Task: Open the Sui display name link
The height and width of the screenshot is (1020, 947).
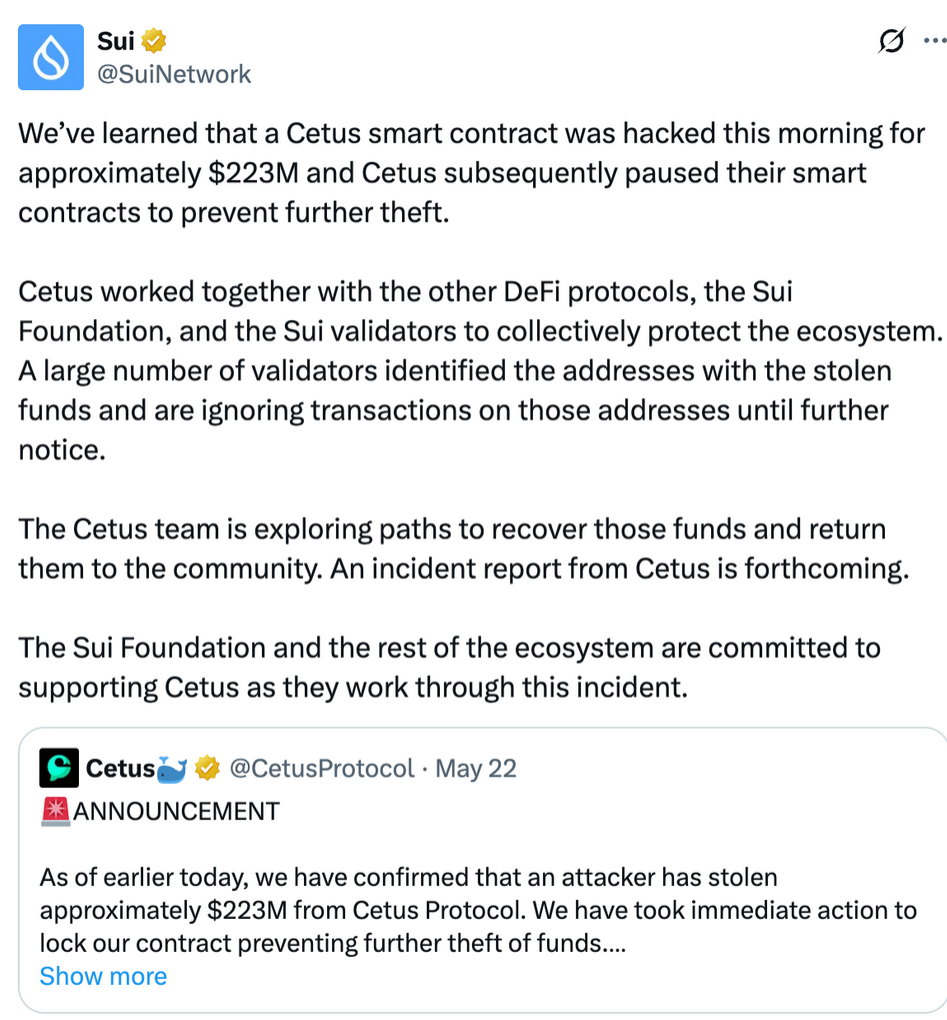Action: click(116, 41)
